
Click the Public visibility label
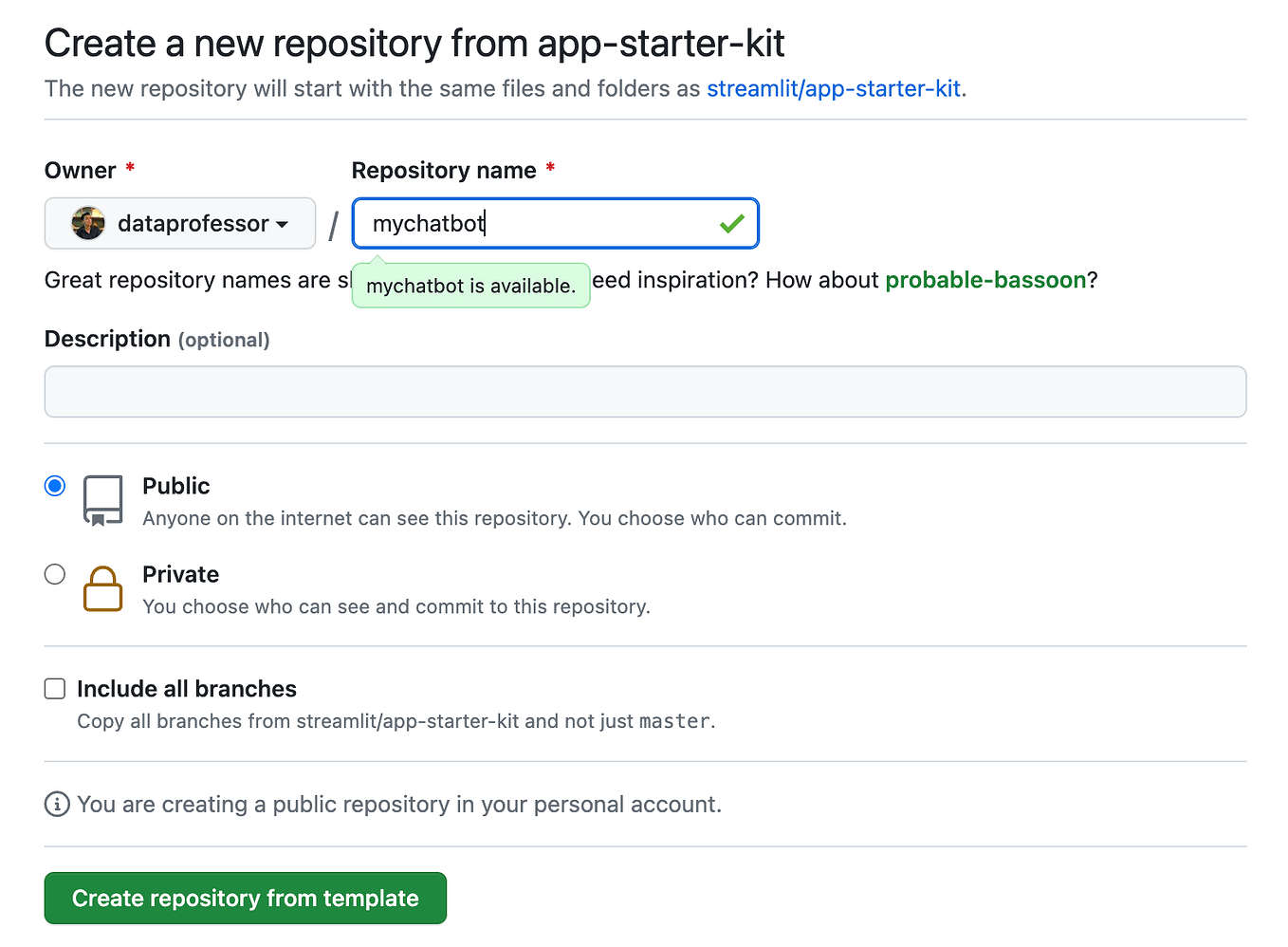tap(176, 486)
